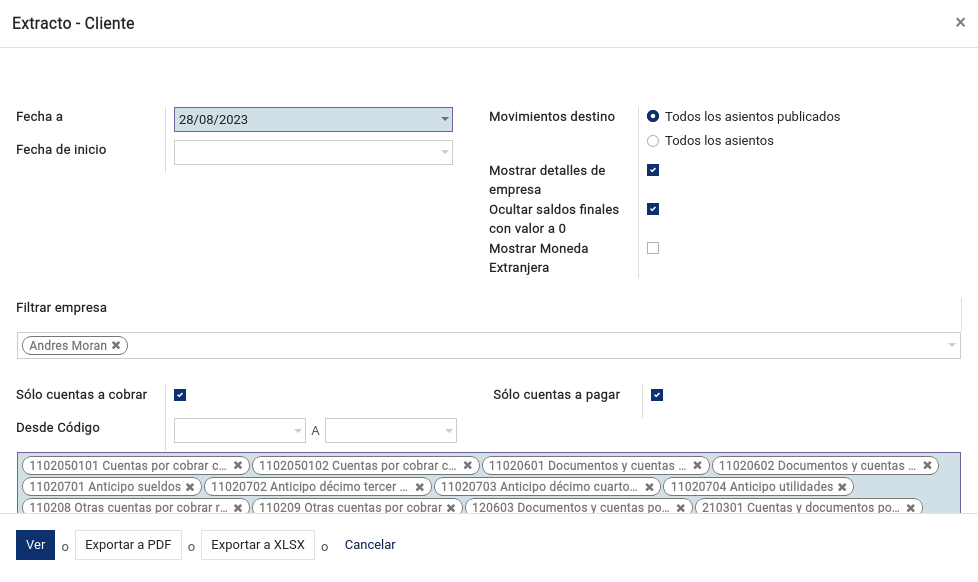Close the Extracto - Cliente dialog
Image resolution: width=978 pixels, height=582 pixels.
(x=960, y=22)
